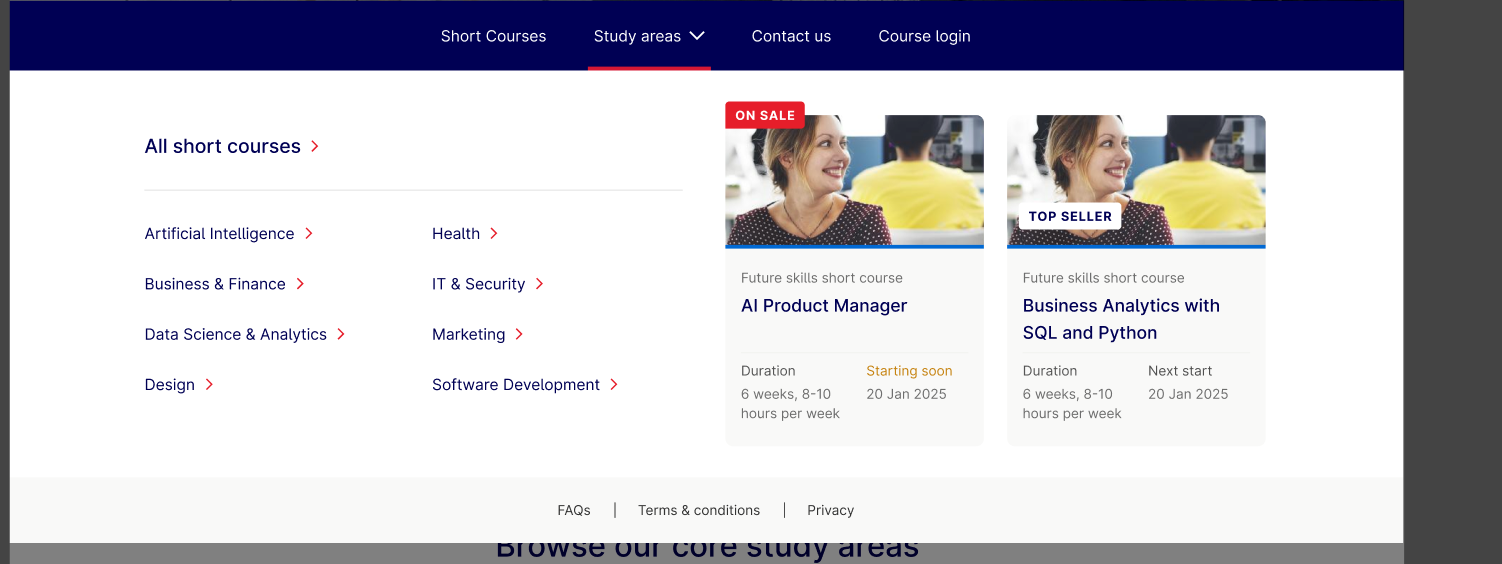Click the arrow icon after IT & Security
1502x564 pixels.
[539, 284]
